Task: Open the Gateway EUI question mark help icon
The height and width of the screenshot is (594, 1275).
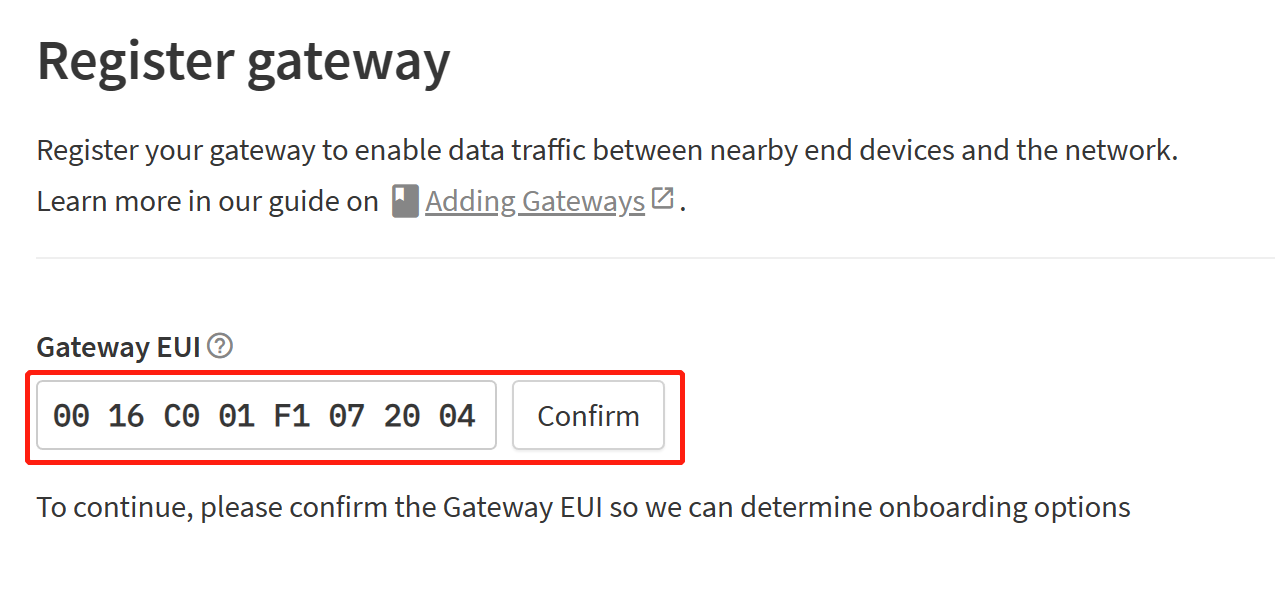Action: click(221, 346)
